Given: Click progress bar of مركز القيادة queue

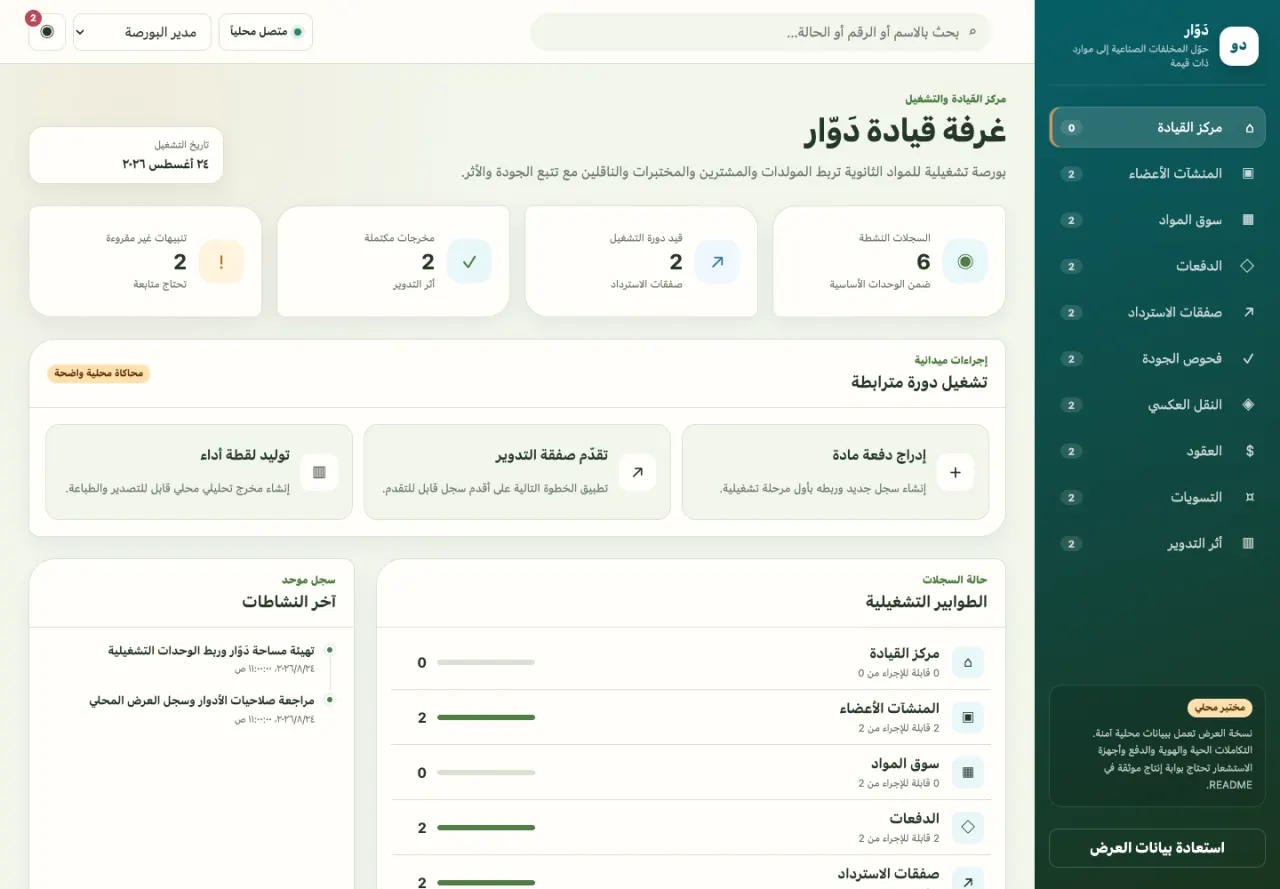Looking at the screenshot, I should coord(486,662).
